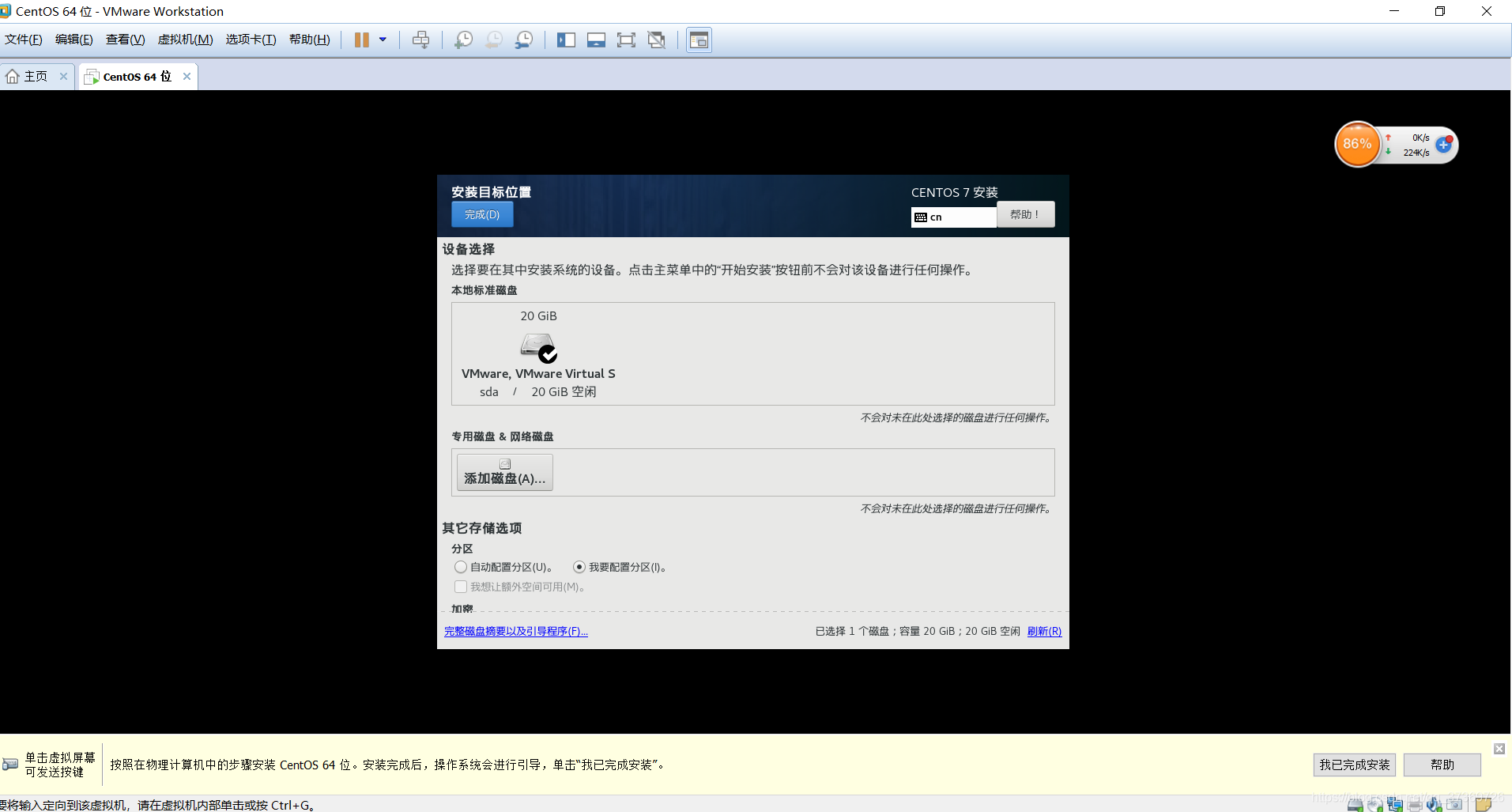Select the 20 GiB VMware virtual disk
This screenshot has height=812, width=1512.
tap(538, 353)
